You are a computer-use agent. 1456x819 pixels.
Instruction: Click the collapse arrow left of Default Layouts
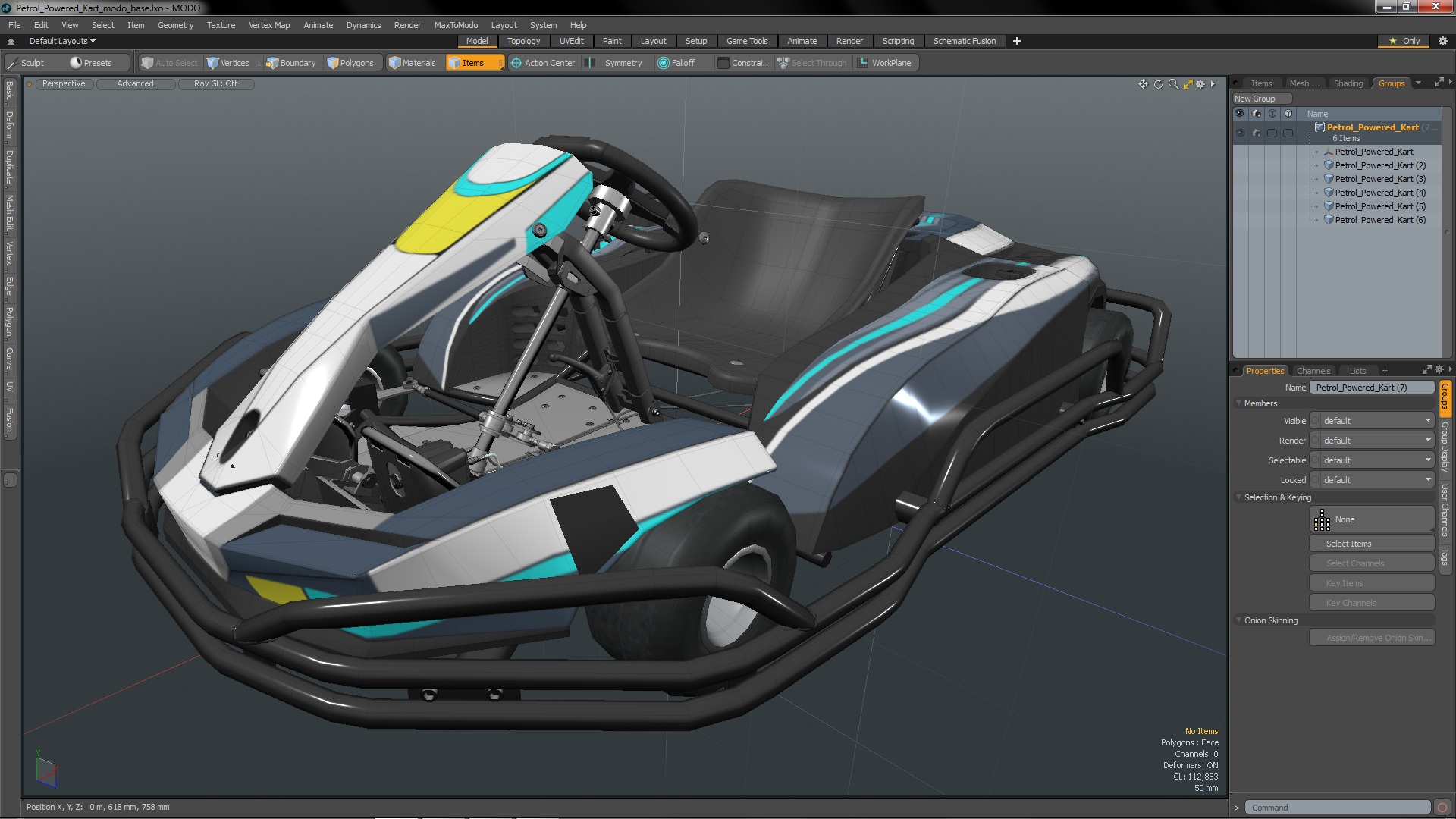(11, 41)
